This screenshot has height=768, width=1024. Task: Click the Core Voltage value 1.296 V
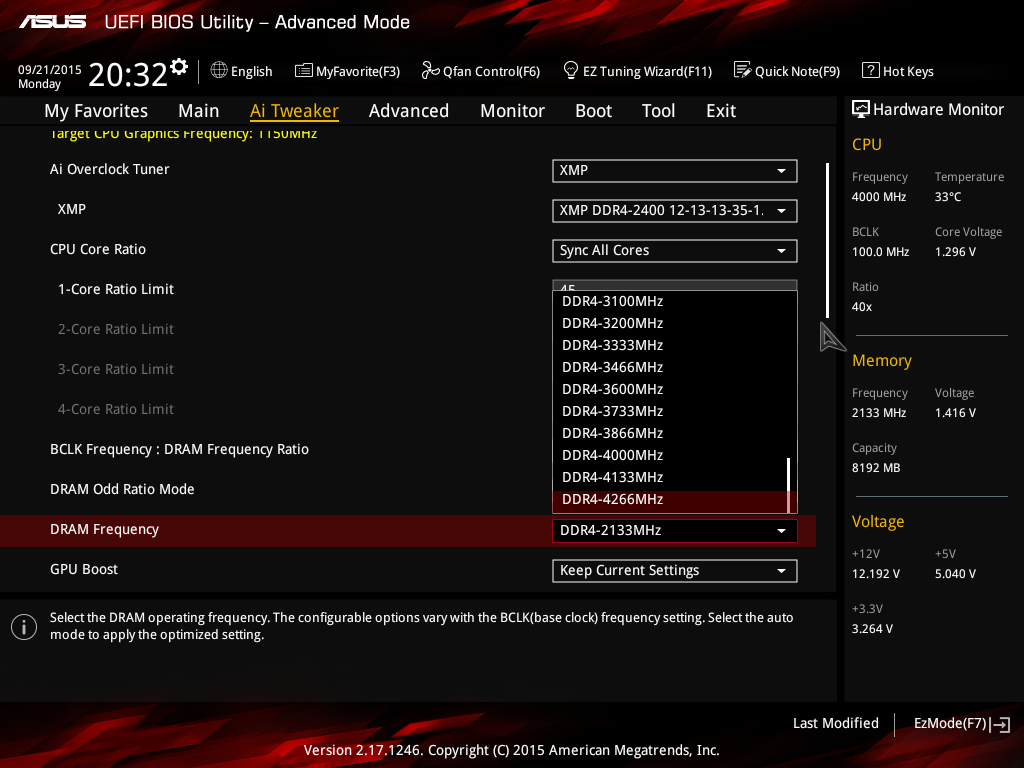[955, 251]
